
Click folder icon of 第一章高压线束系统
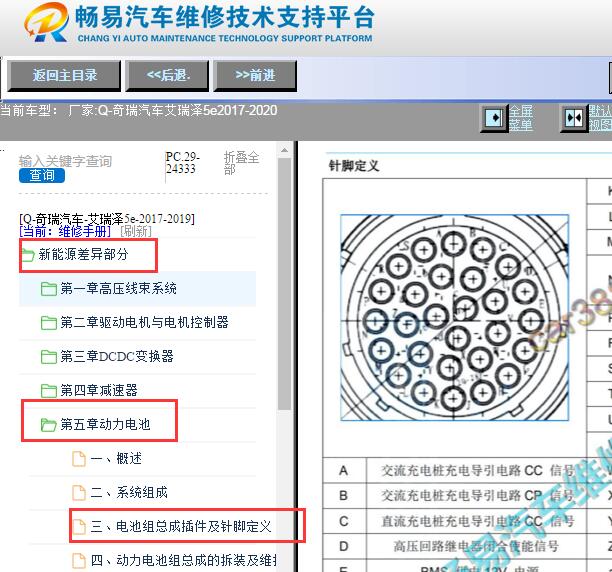48,289
